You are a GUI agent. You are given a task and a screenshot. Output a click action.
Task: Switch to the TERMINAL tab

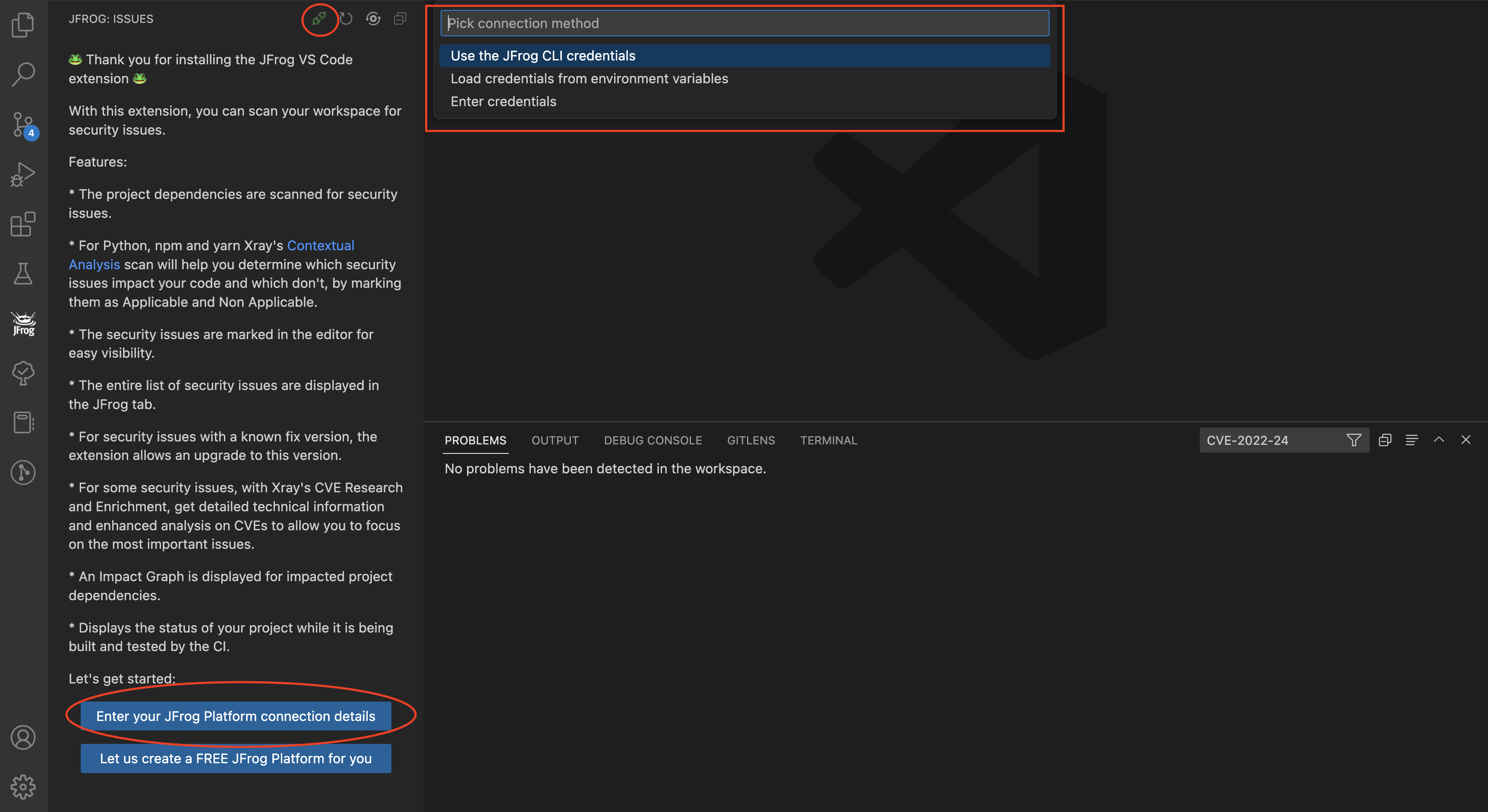pyautogui.click(x=828, y=440)
